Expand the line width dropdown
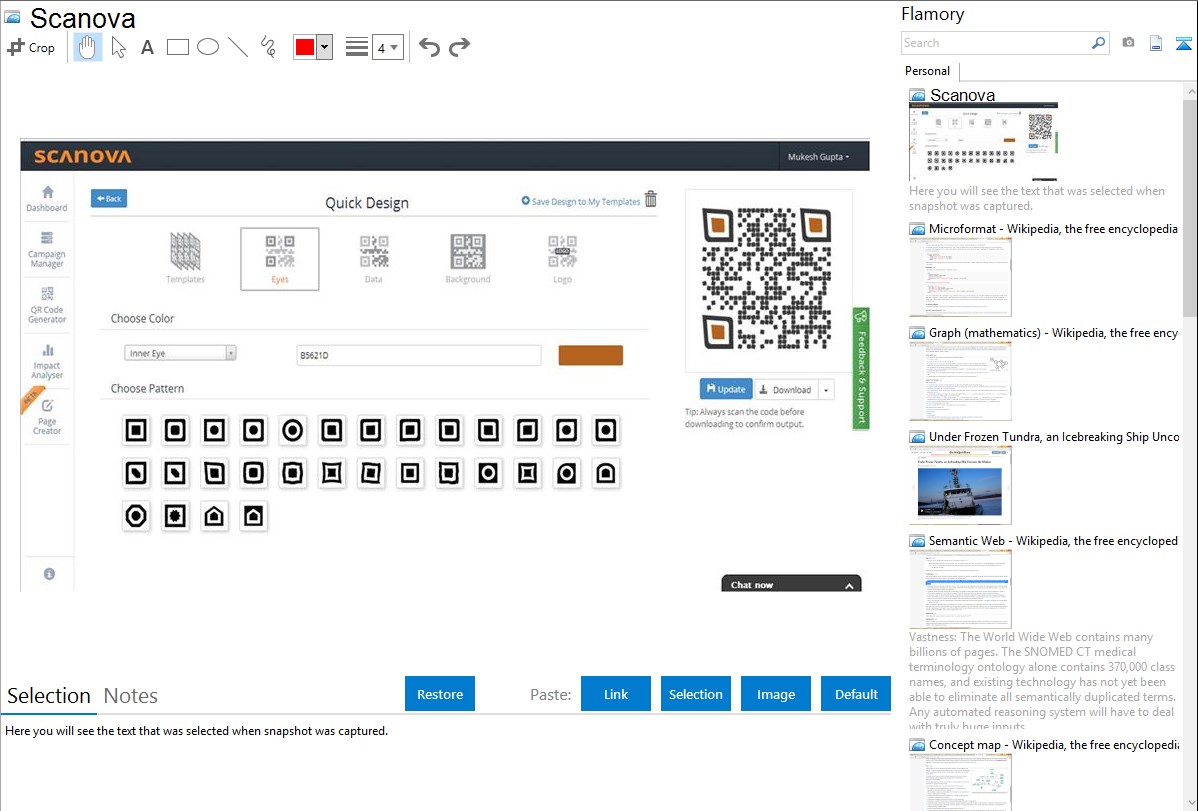Viewport: 1198px width, 811px height. (x=394, y=47)
